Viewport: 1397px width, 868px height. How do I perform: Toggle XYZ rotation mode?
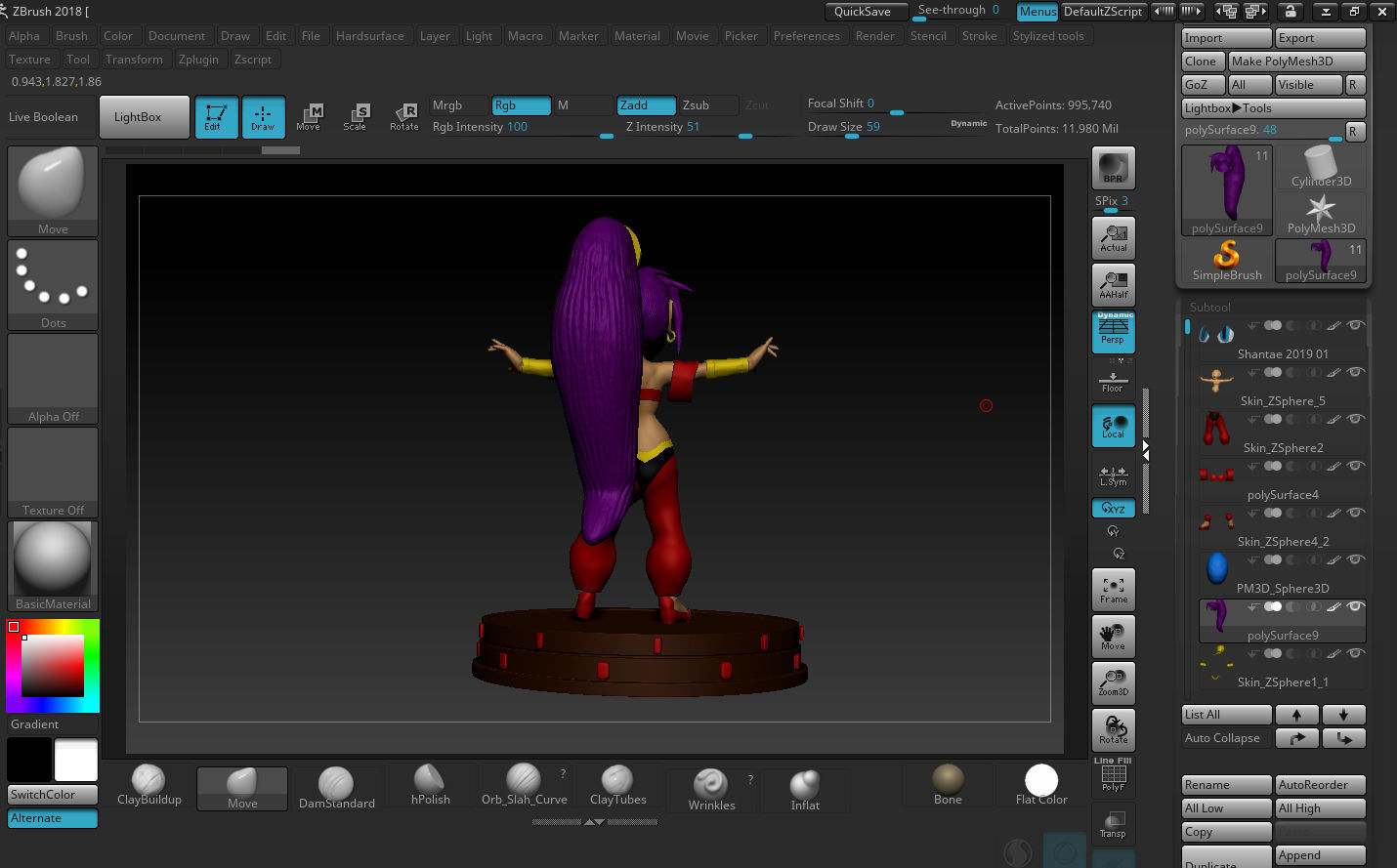click(x=1114, y=508)
